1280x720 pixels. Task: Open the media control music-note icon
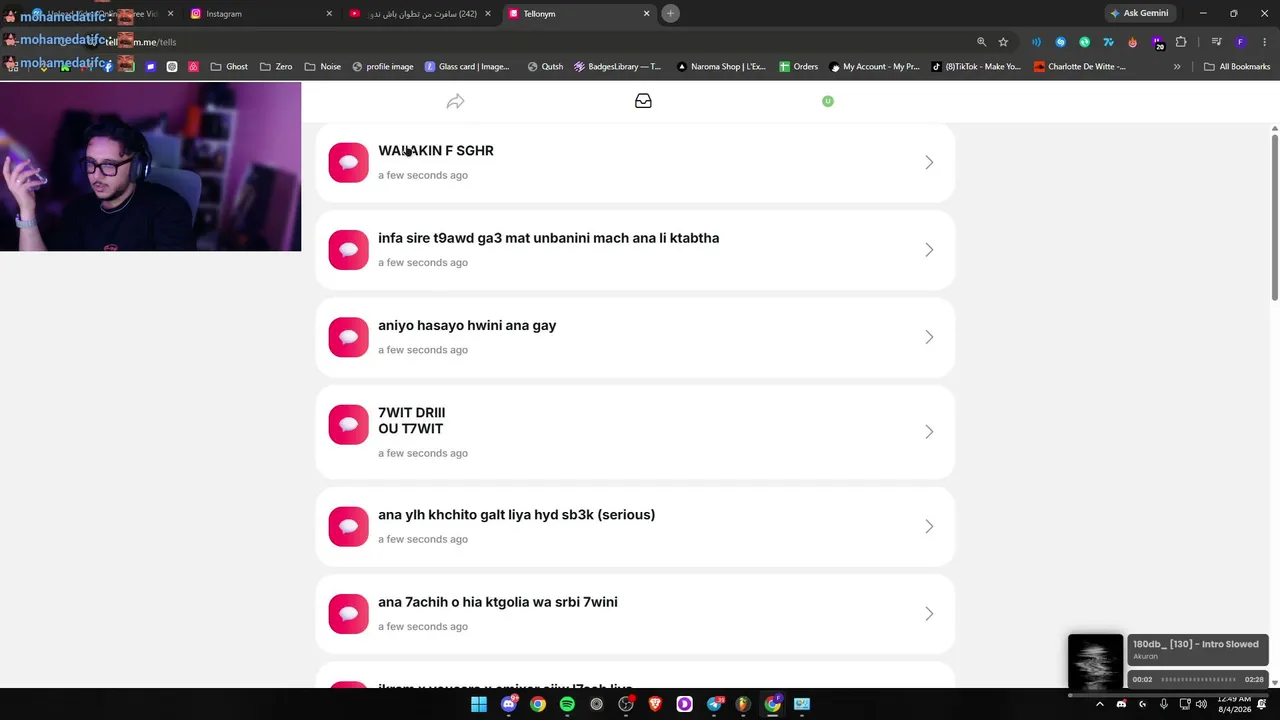[x=1216, y=42]
